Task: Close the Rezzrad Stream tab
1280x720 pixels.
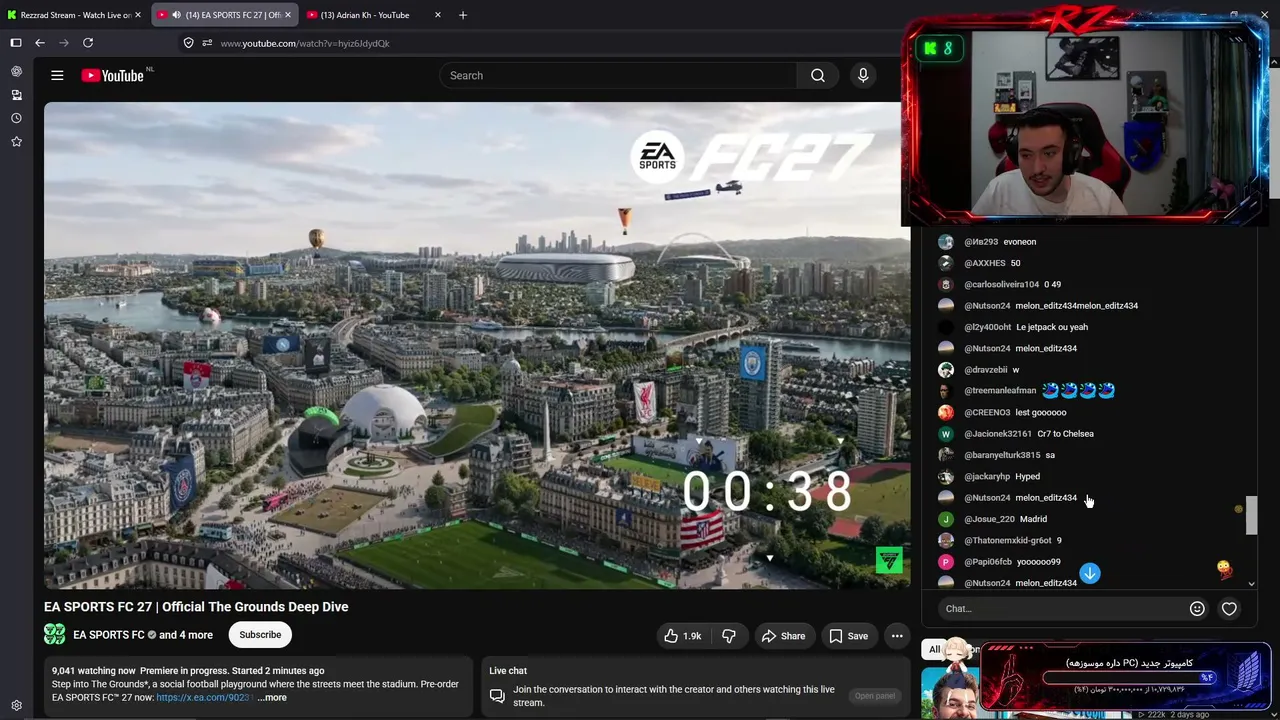Action: (x=140, y=15)
